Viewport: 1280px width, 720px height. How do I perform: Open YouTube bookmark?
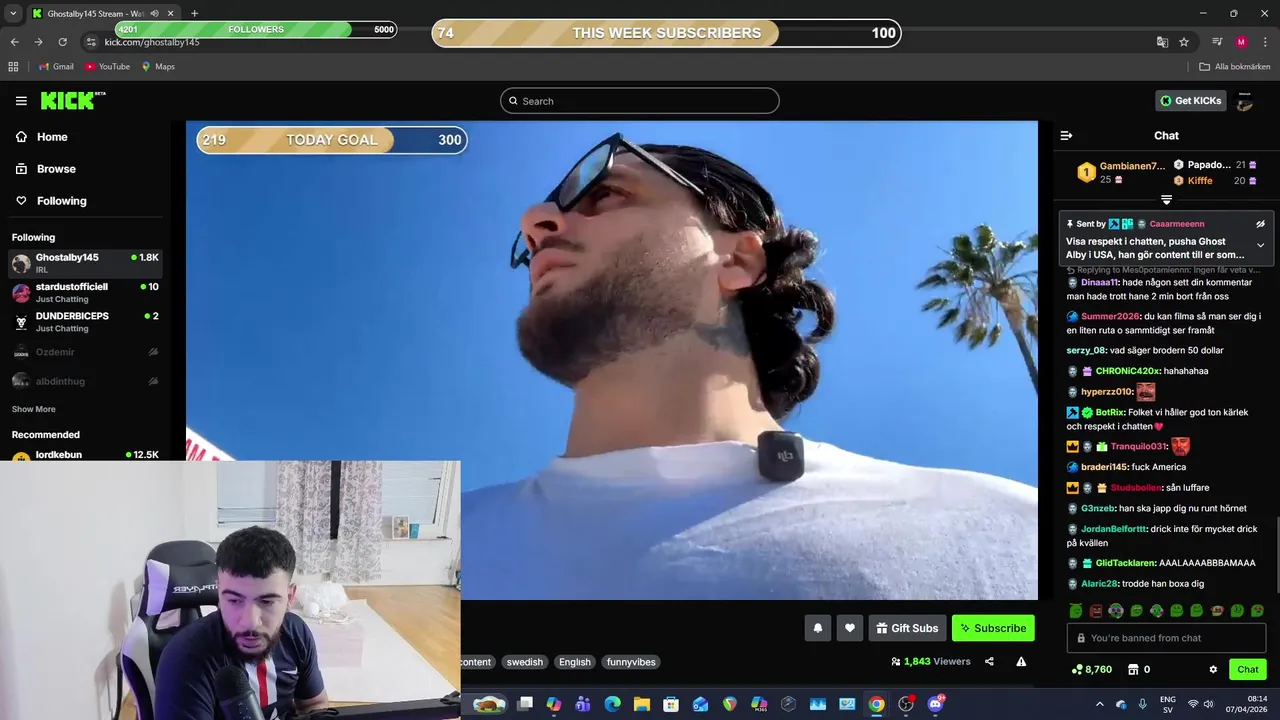pyautogui.click(x=107, y=66)
